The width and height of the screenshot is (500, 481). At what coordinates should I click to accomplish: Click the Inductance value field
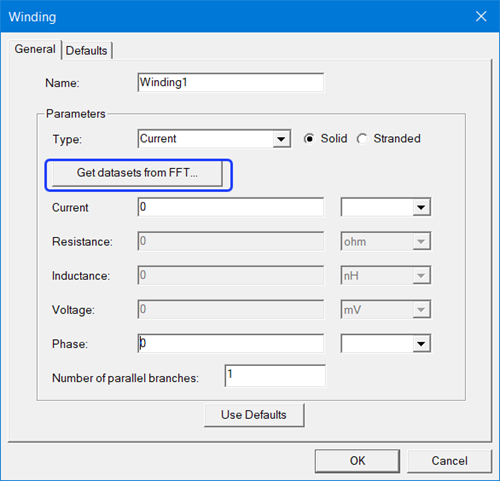[231, 275]
